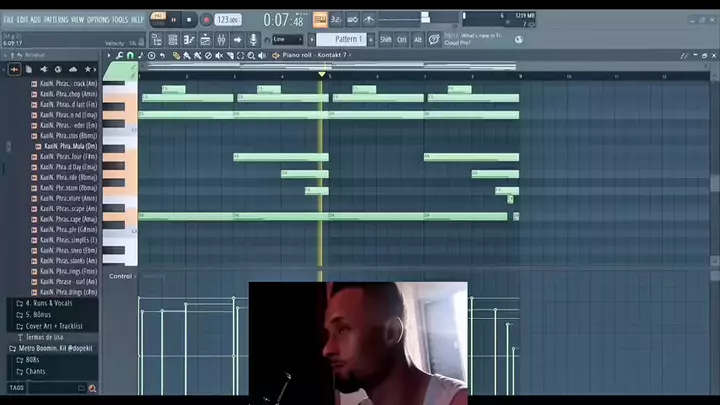720x405 pixels.
Task: Expand the Metro Boomin Kit @dopekit folder
Action: [x=51, y=349]
